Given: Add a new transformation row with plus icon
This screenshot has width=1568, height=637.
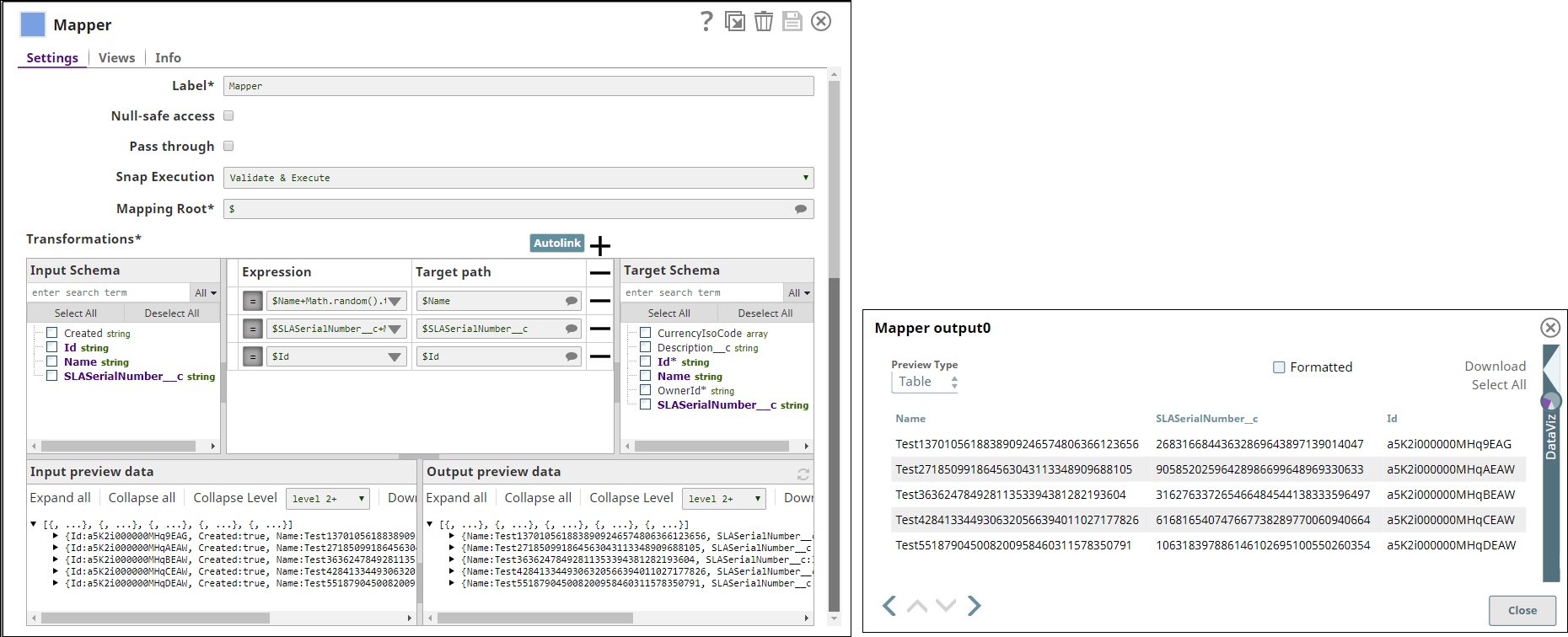Looking at the screenshot, I should (x=600, y=245).
